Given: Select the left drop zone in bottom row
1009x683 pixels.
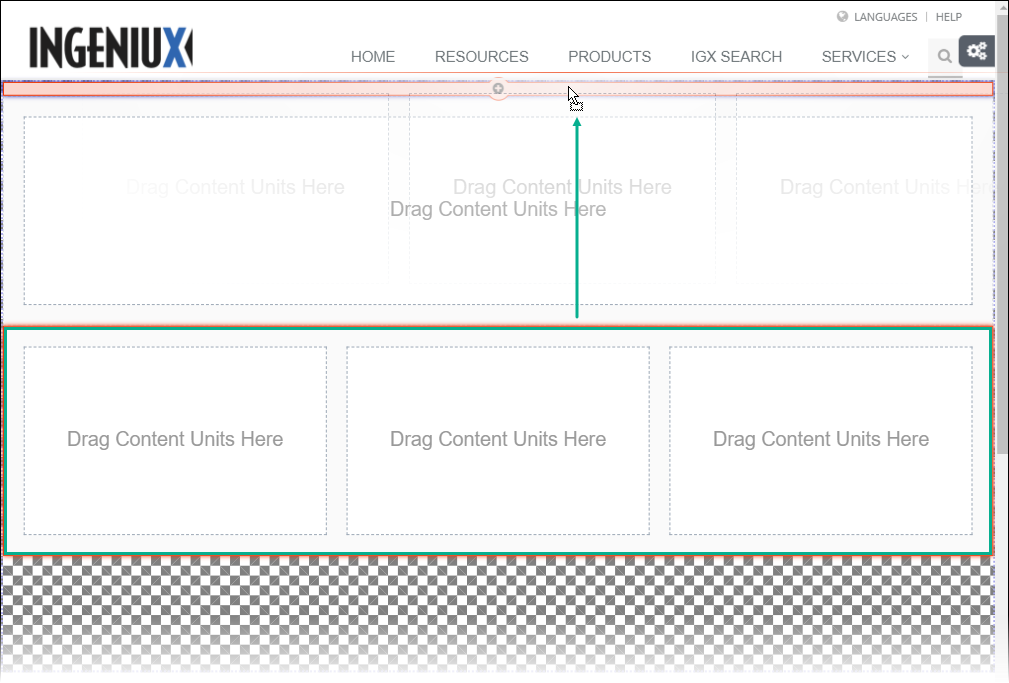Looking at the screenshot, I should (175, 440).
